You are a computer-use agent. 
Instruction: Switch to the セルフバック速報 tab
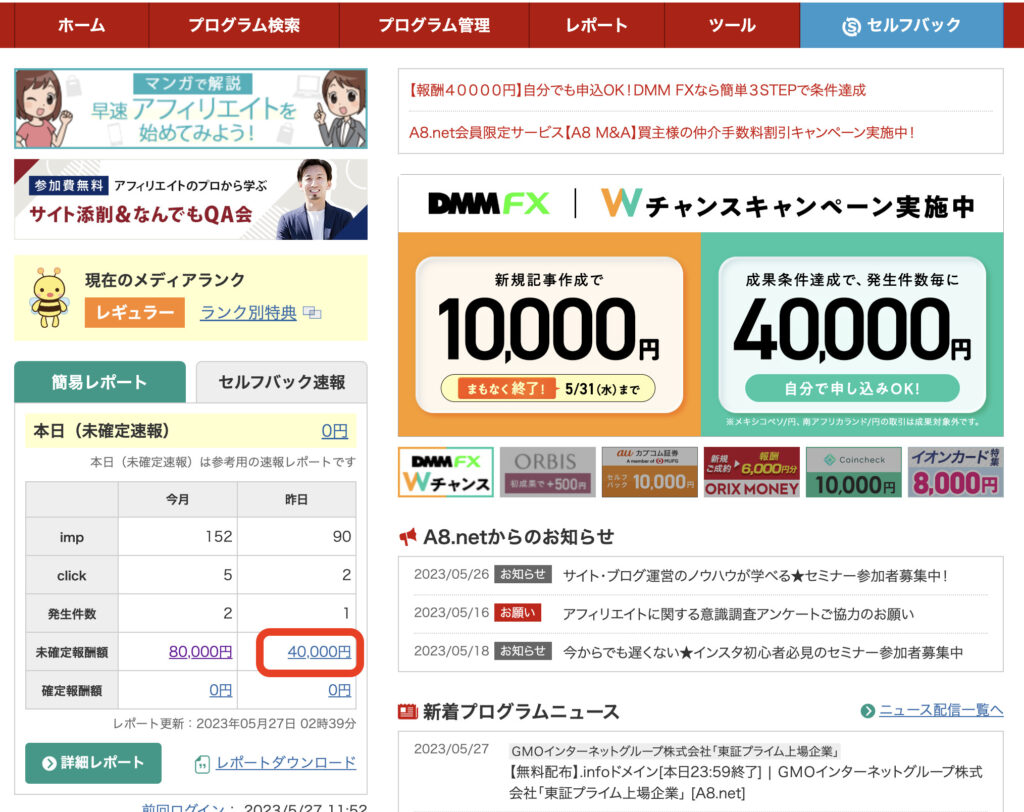pos(281,382)
